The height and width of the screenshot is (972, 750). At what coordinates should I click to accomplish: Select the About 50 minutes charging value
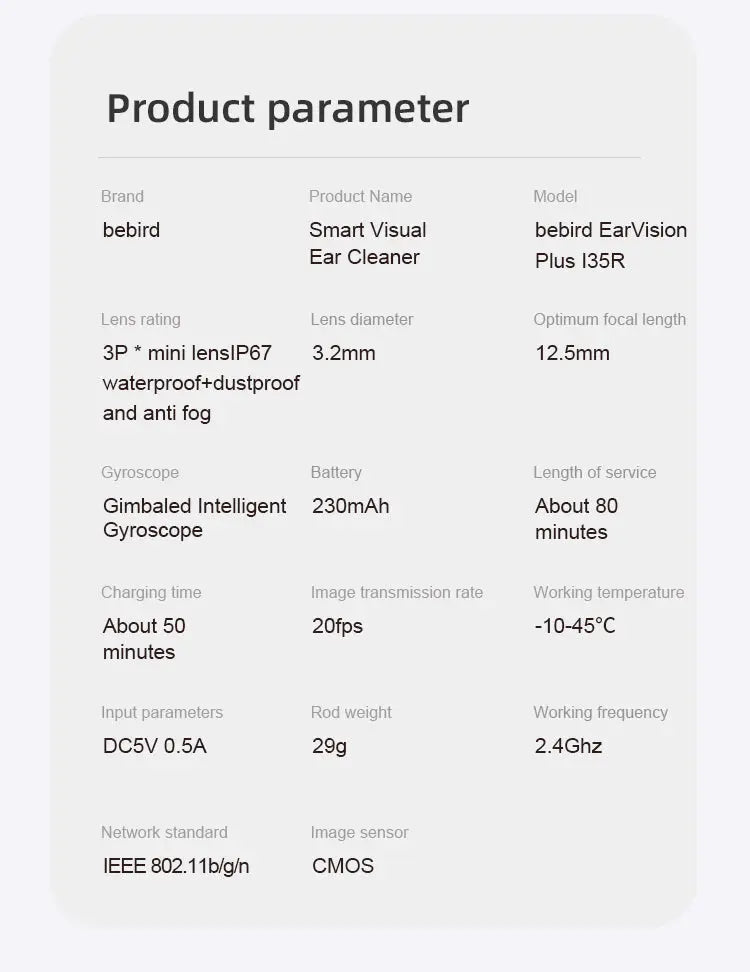click(143, 639)
